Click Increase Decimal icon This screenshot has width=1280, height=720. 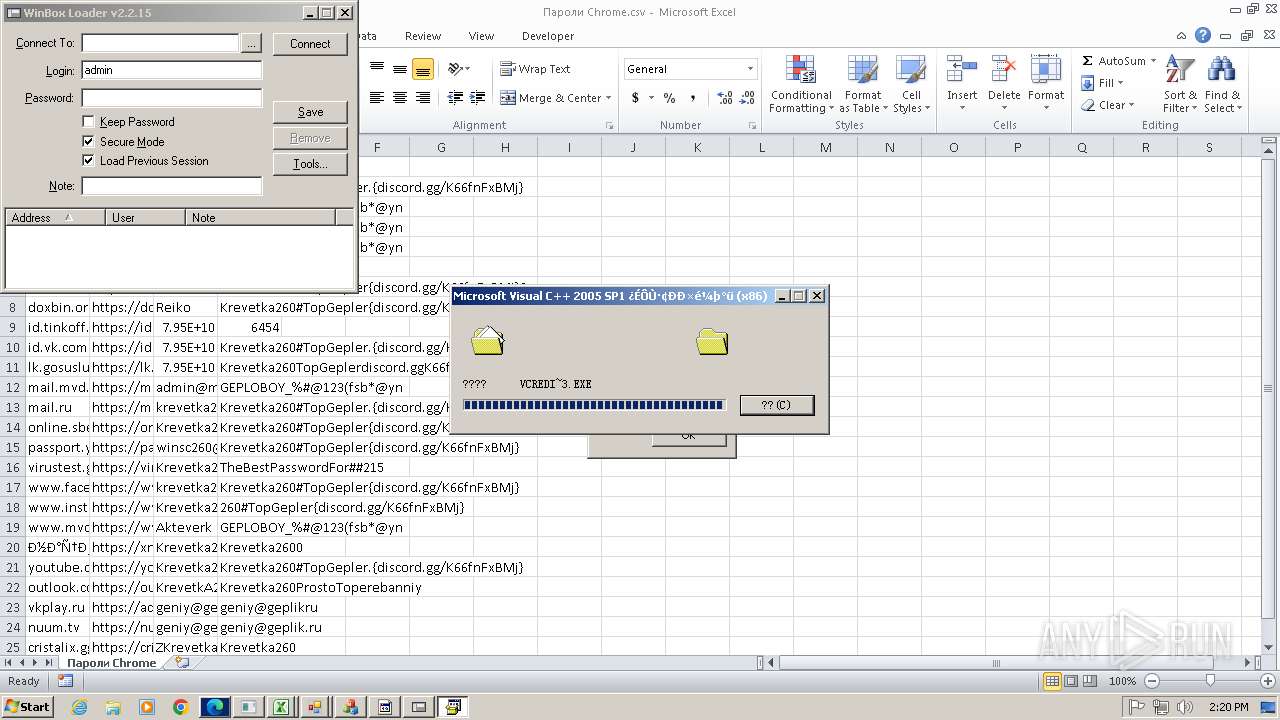point(725,98)
